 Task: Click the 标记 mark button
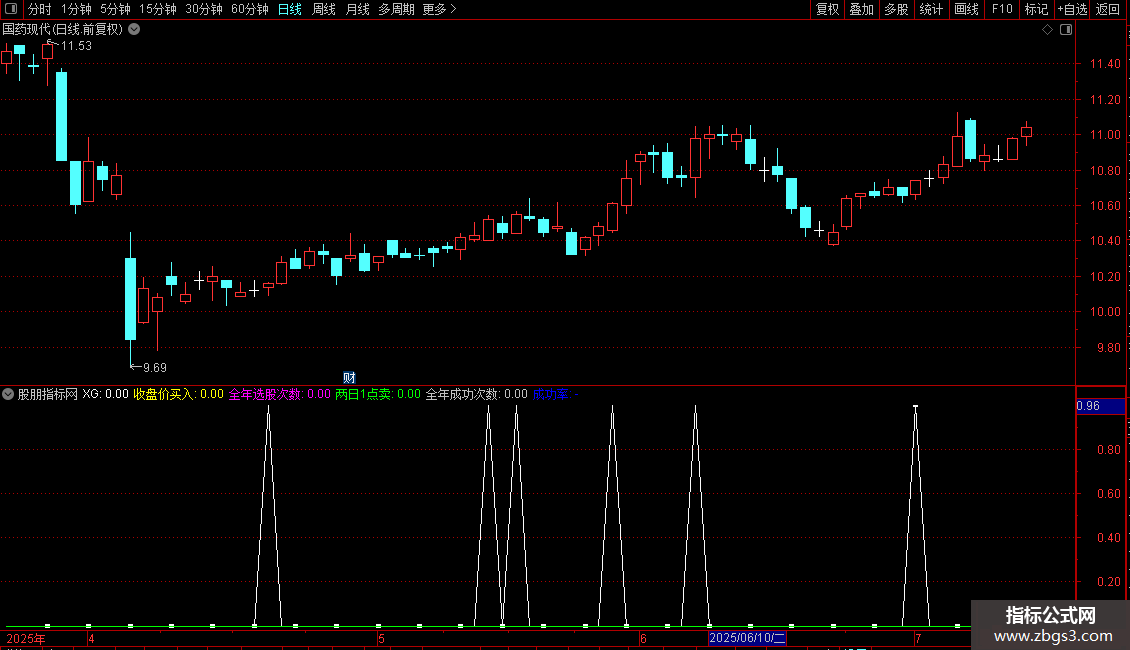[x=1036, y=9]
